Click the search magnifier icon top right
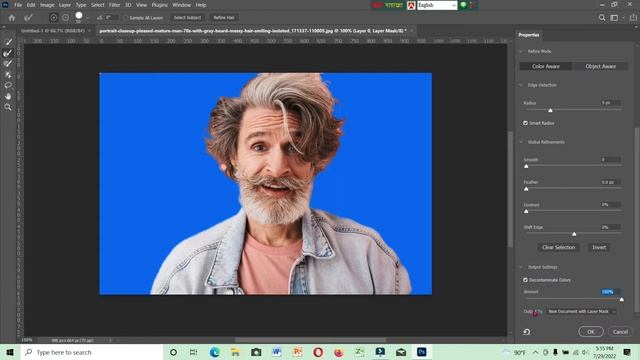The image size is (640, 360). click(602, 18)
